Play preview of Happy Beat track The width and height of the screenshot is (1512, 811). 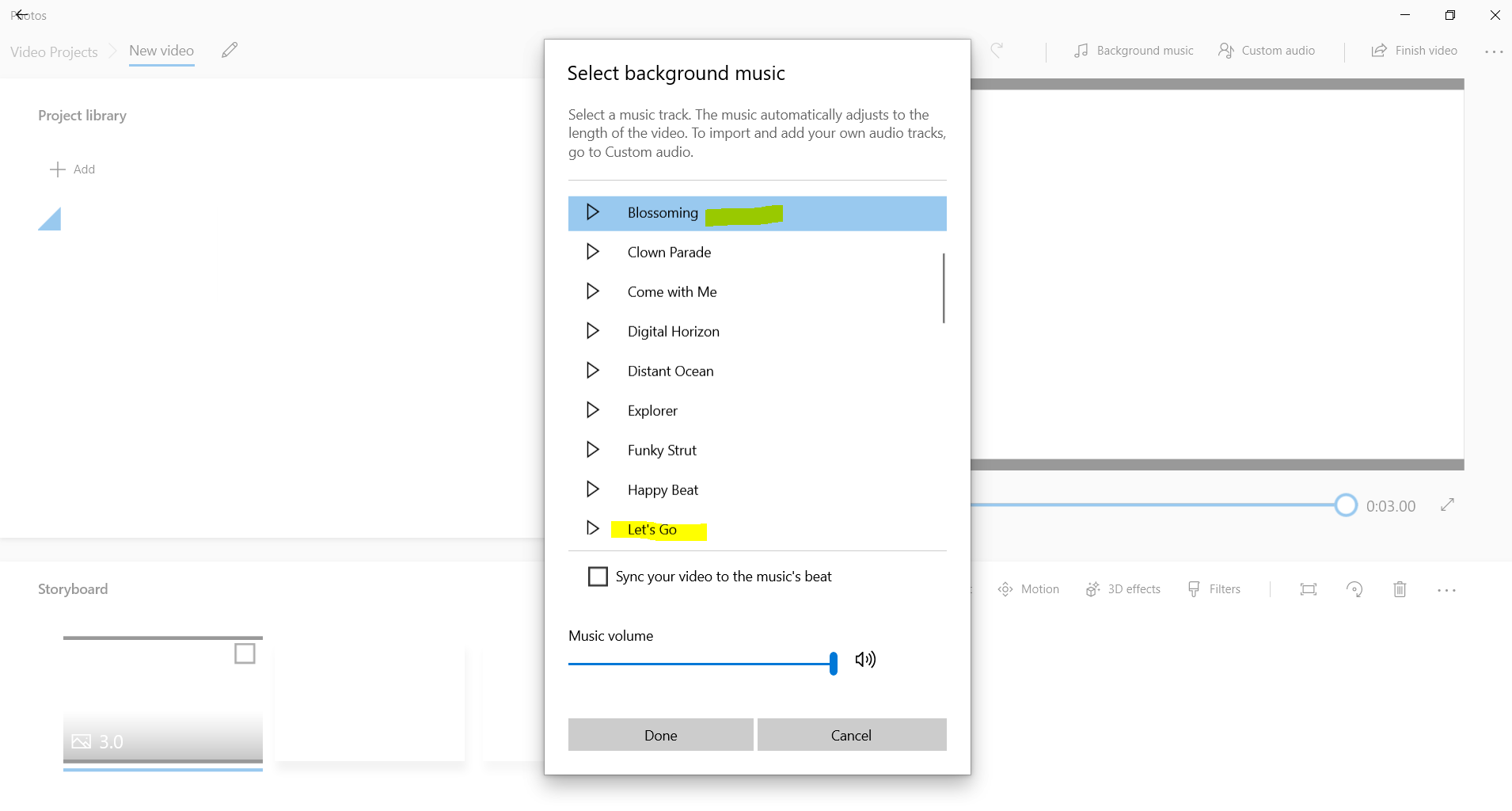click(592, 489)
